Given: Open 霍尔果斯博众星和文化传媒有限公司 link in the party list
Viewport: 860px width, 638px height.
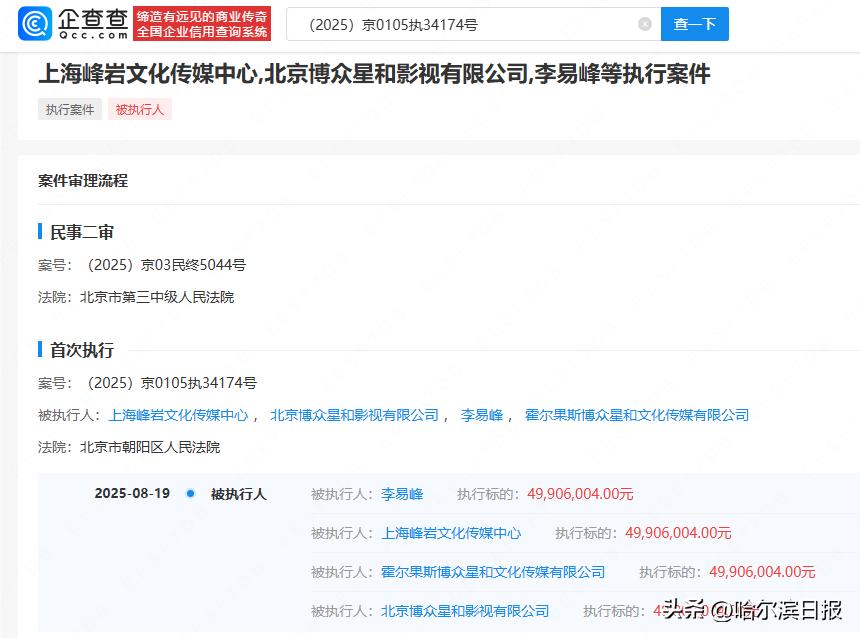Looking at the screenshot, I should point(636,415).
